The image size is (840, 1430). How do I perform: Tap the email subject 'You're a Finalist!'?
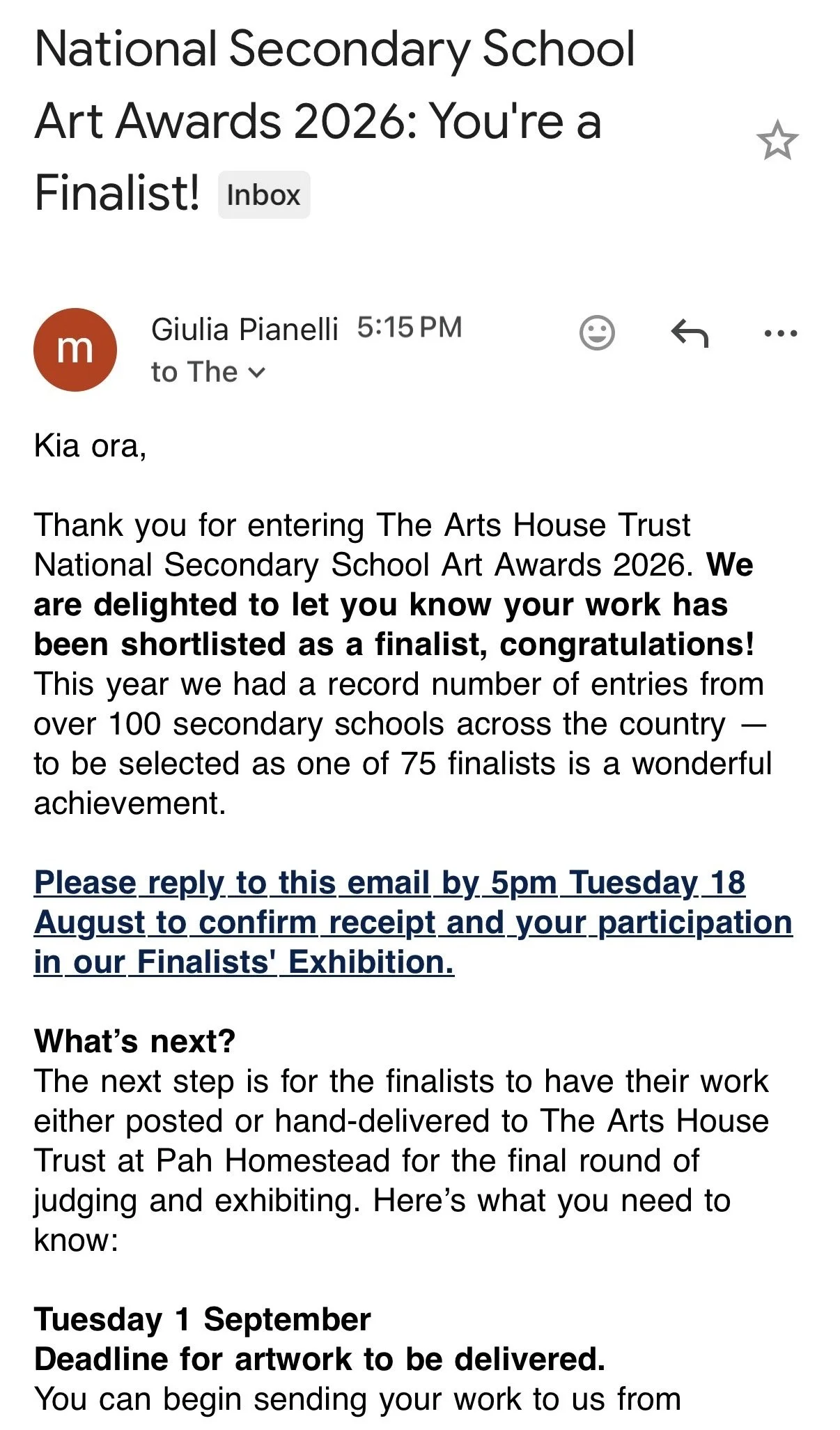[x=334, y=121]
